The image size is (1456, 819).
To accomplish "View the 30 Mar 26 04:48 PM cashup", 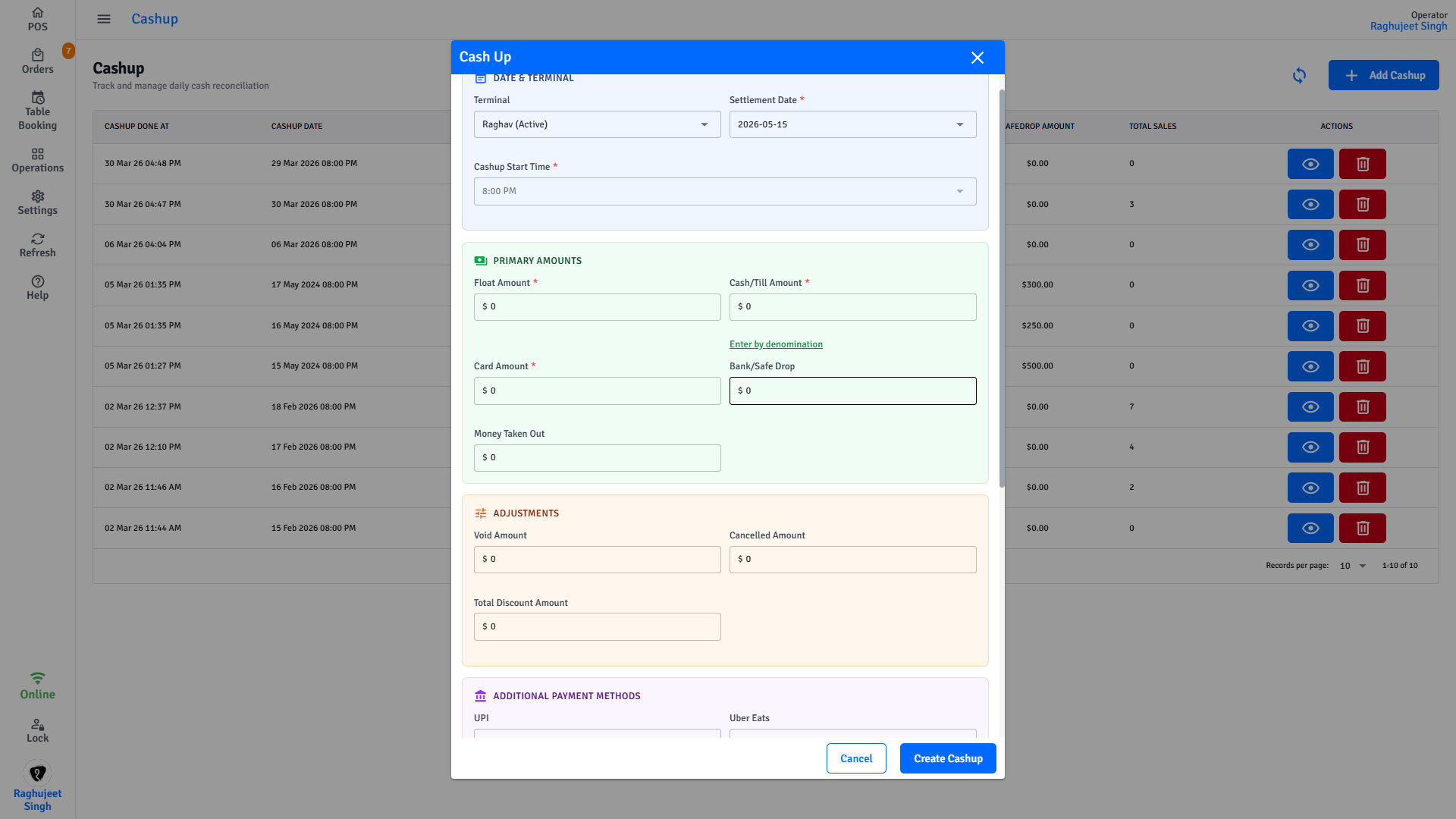I will (x=1310, y=164).
